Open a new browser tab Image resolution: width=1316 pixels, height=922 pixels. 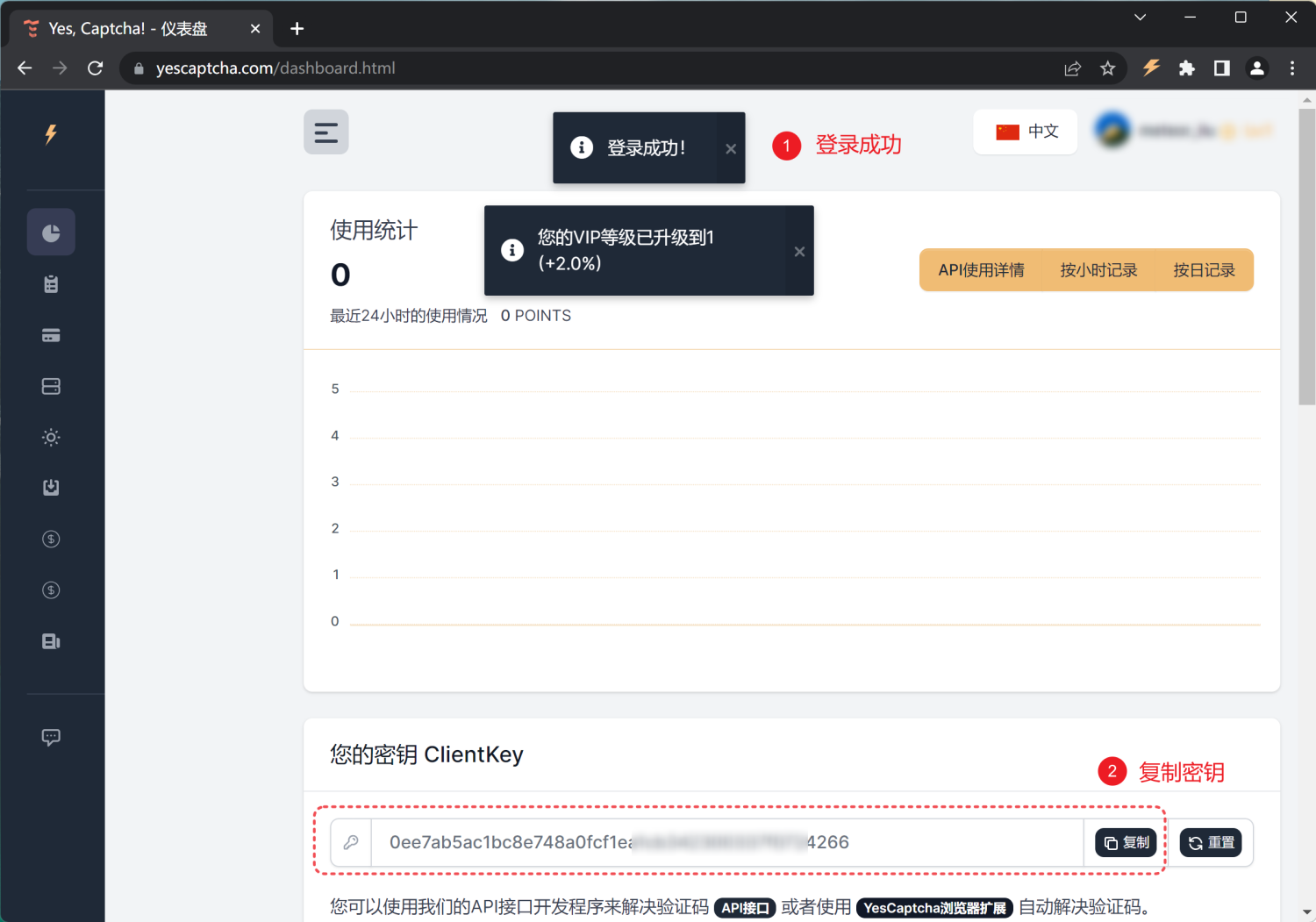[297, 29]
